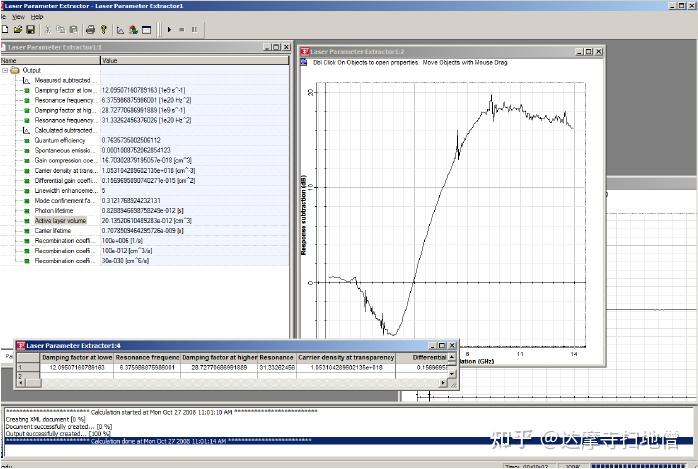Click the New document toolbar icon

[x=5, y=30]
